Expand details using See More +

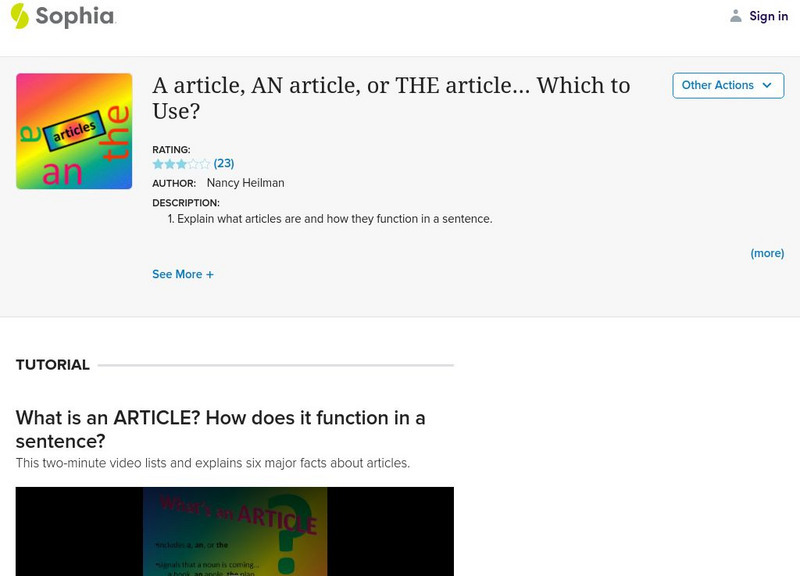(184, 272)
